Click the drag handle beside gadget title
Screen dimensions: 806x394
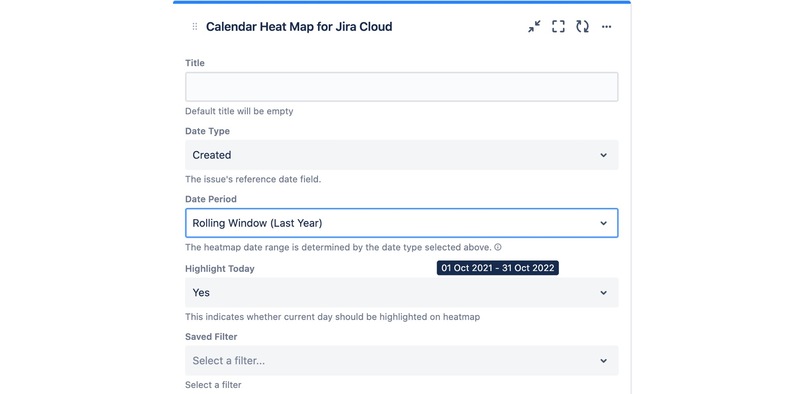click(x=195, y=27)
